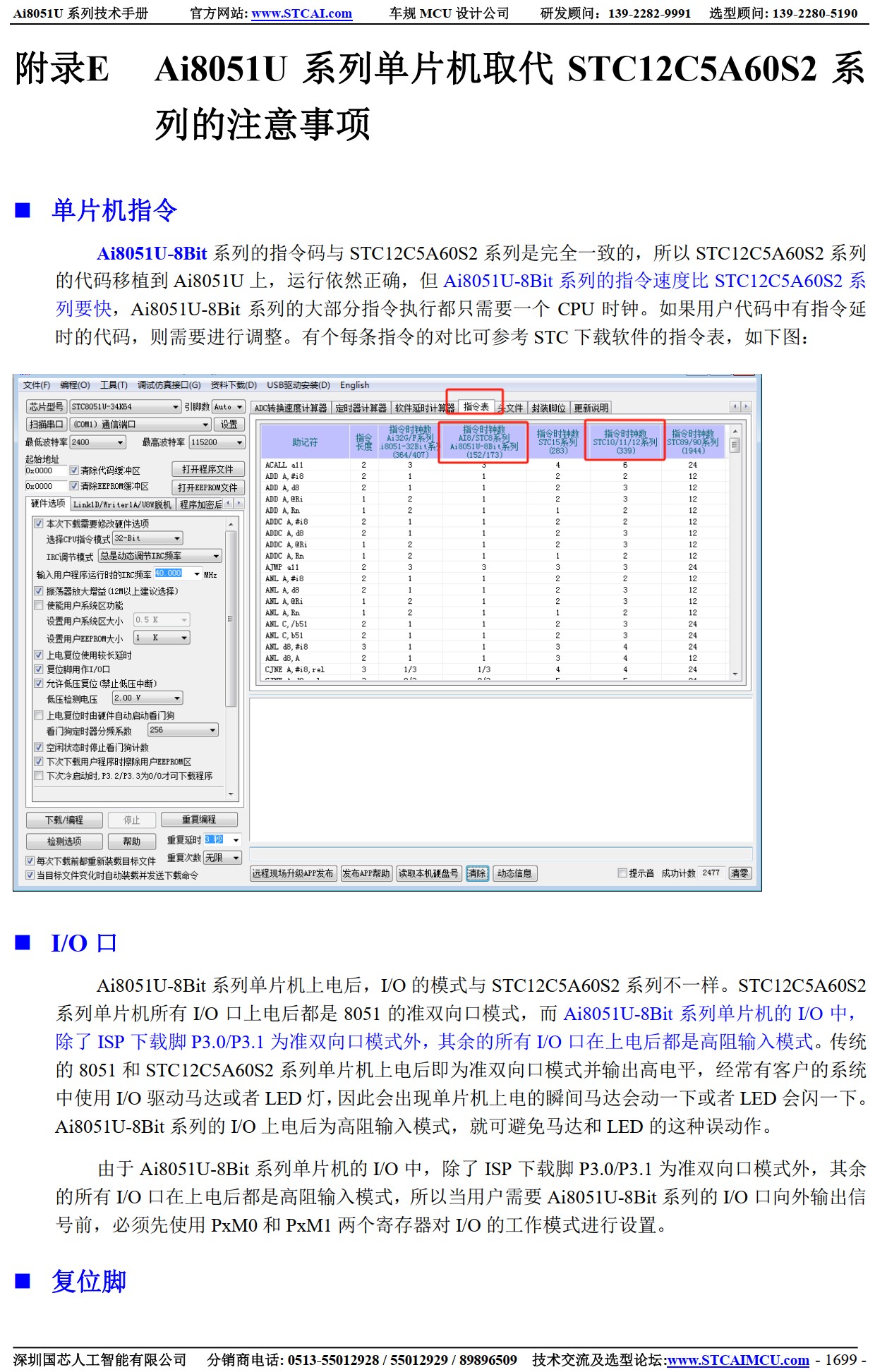Click the 帮助 button
The height and width of the screenshot is (1372, 875).
[132, 842]
